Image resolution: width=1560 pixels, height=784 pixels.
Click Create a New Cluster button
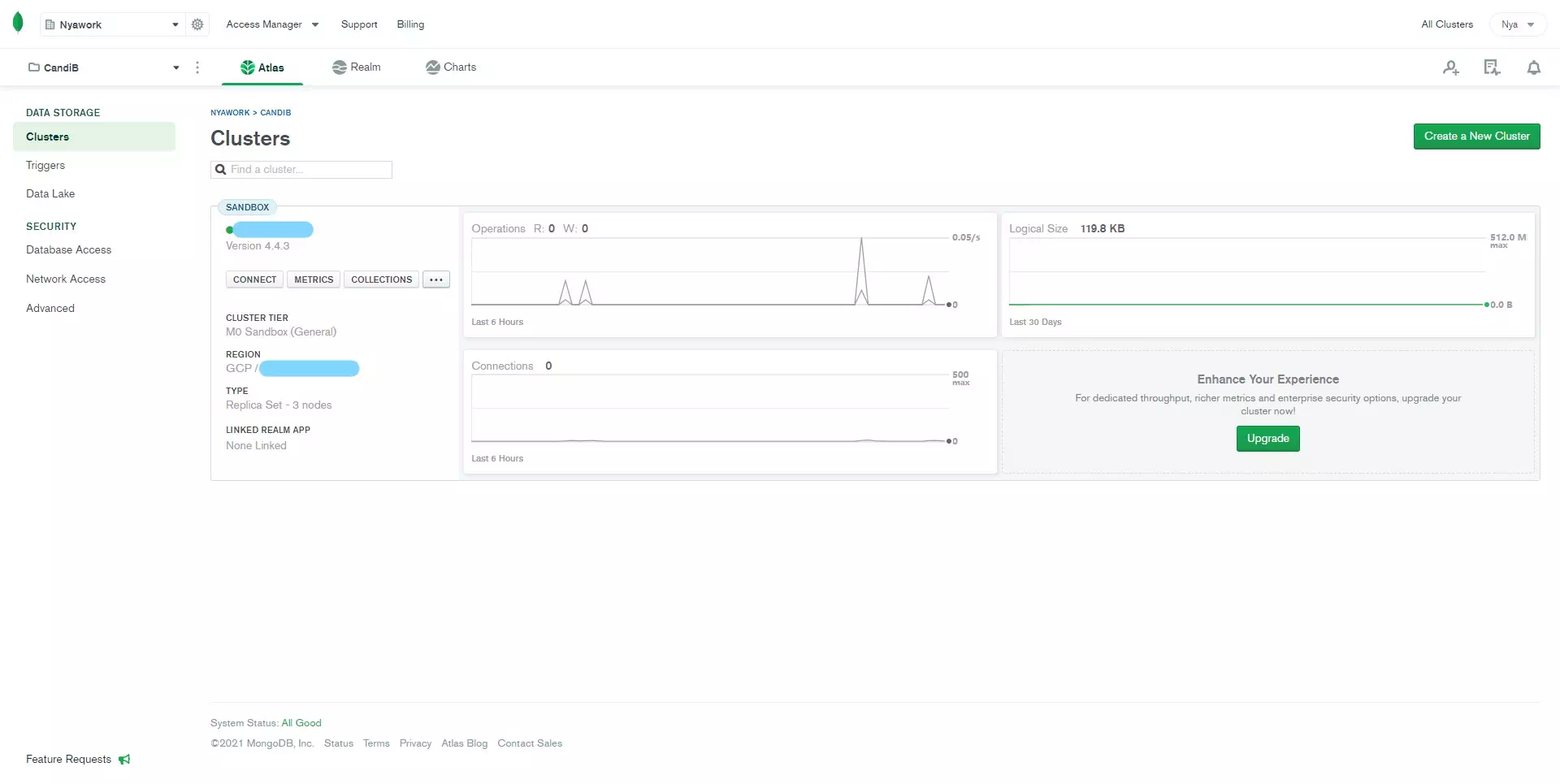point(1476,136)
